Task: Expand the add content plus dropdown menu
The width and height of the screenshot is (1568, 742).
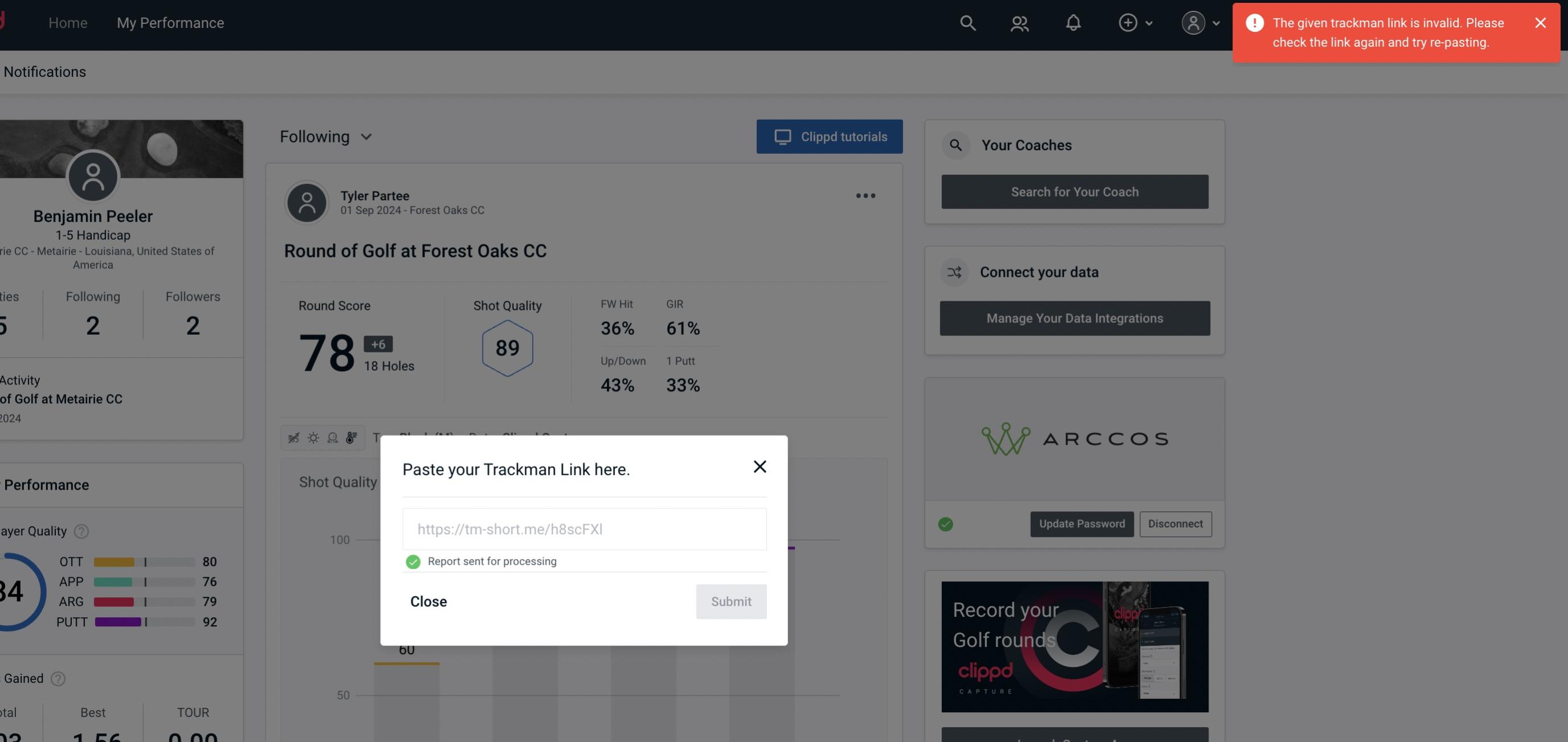Action: click(1135, 22)
